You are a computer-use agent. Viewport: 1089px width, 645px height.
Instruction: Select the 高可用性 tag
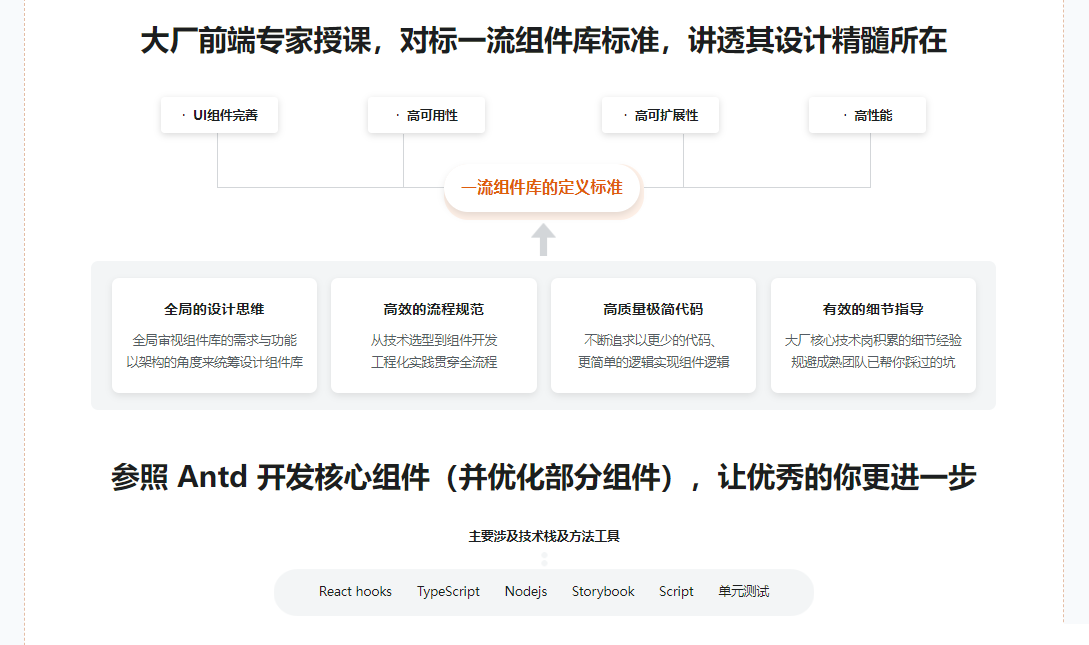pyautogui.click(x=427, y=116)
